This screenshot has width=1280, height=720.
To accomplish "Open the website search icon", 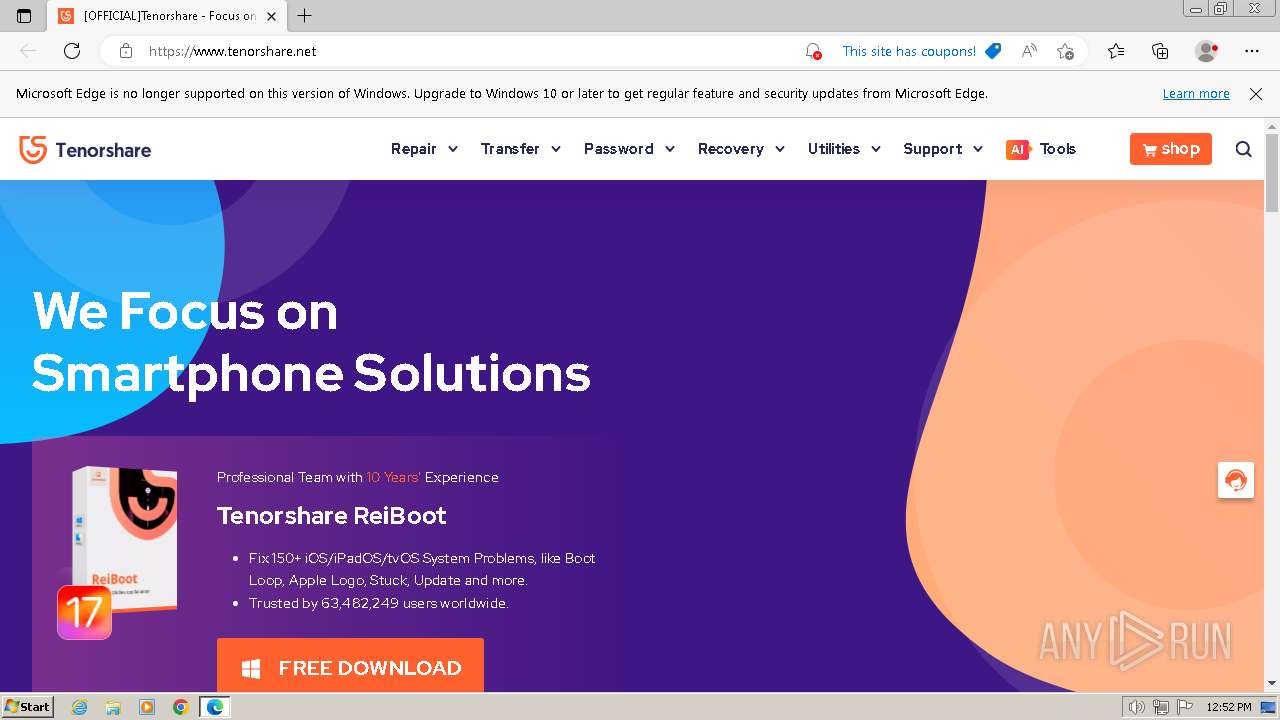I will [x=1243, y=149].
